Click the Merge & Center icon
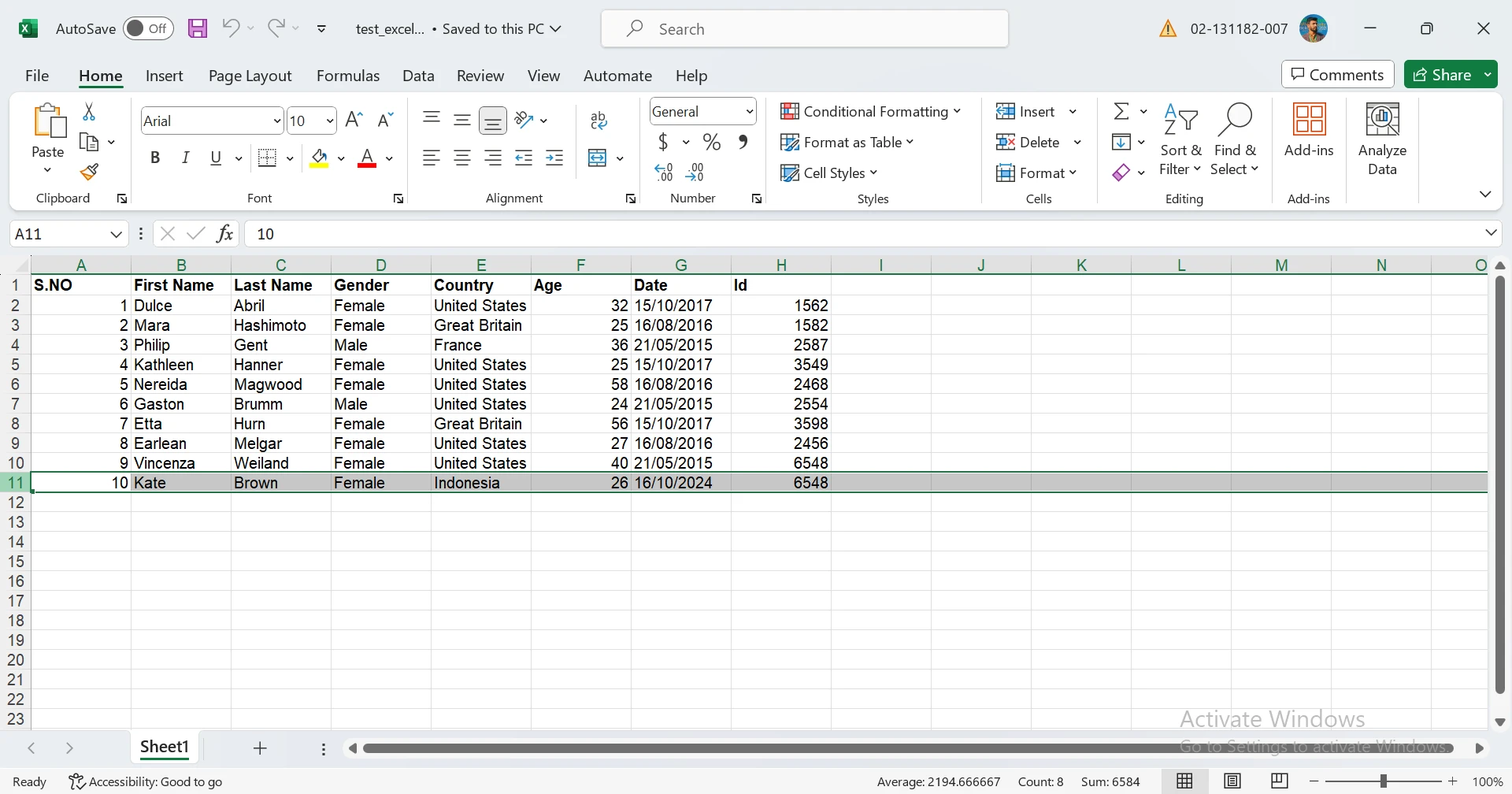 tap(598, 158)
